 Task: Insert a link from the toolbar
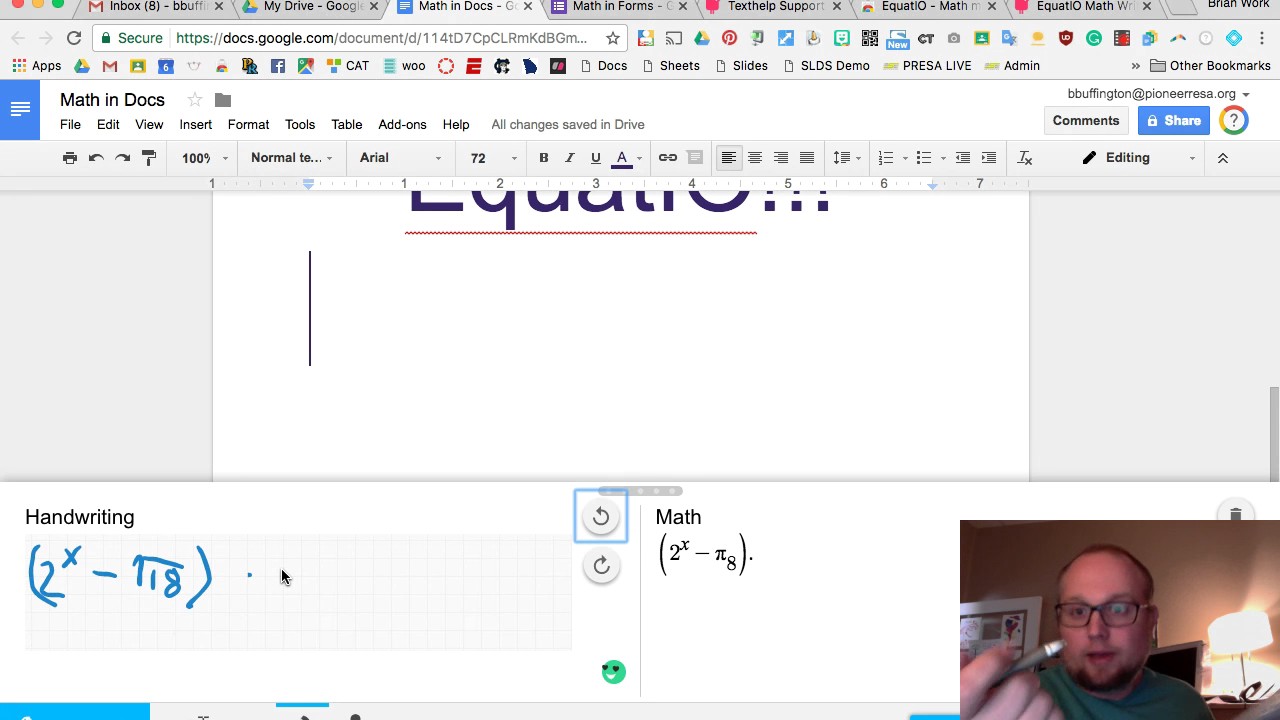[668, 158]
